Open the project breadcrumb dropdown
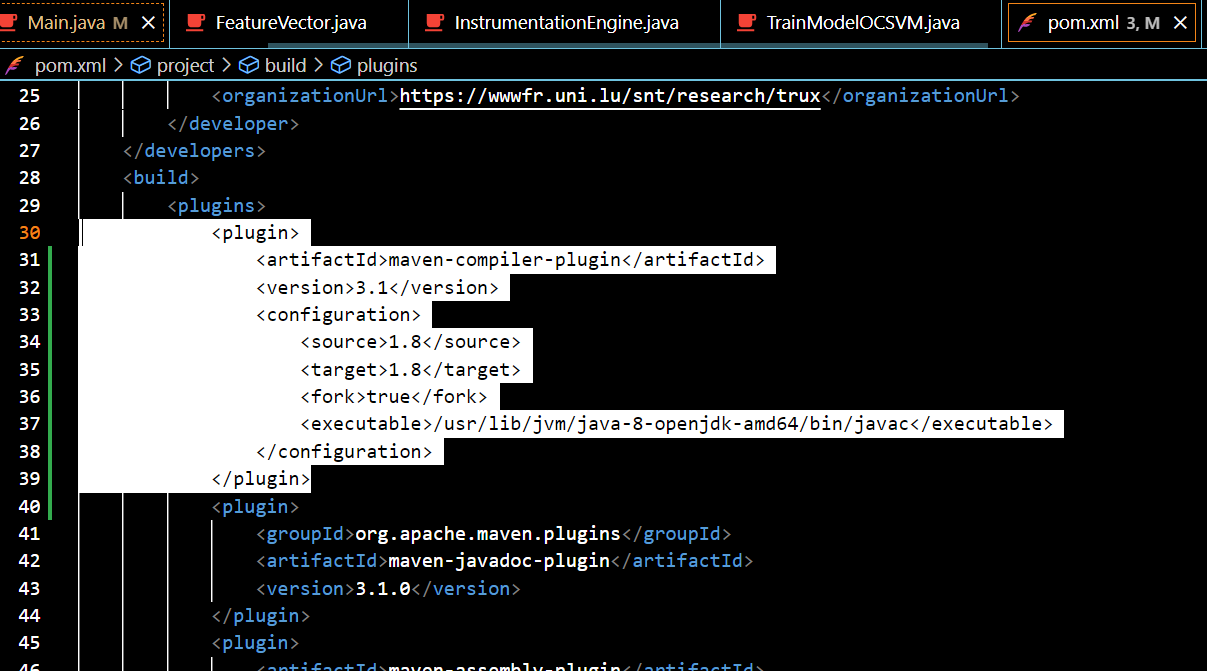1207x671 pixels. pos(186,65)
